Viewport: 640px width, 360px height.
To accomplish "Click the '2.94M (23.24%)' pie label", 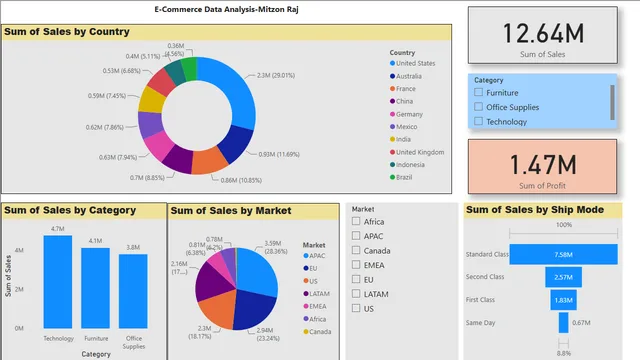I will pos(268,334).
